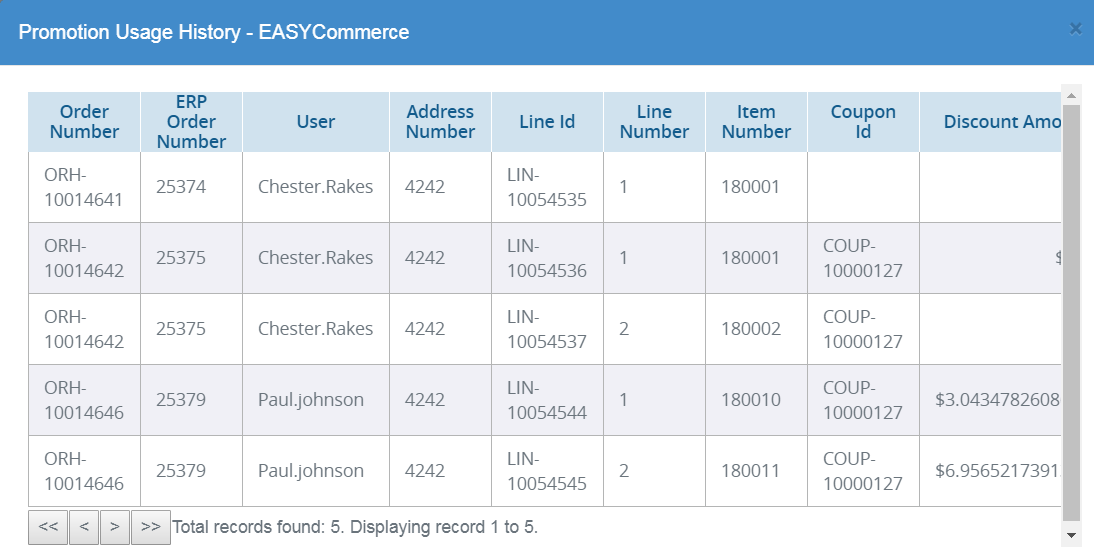
Task: Click line id LIN-10054535
Action: [x=546, y=187]
